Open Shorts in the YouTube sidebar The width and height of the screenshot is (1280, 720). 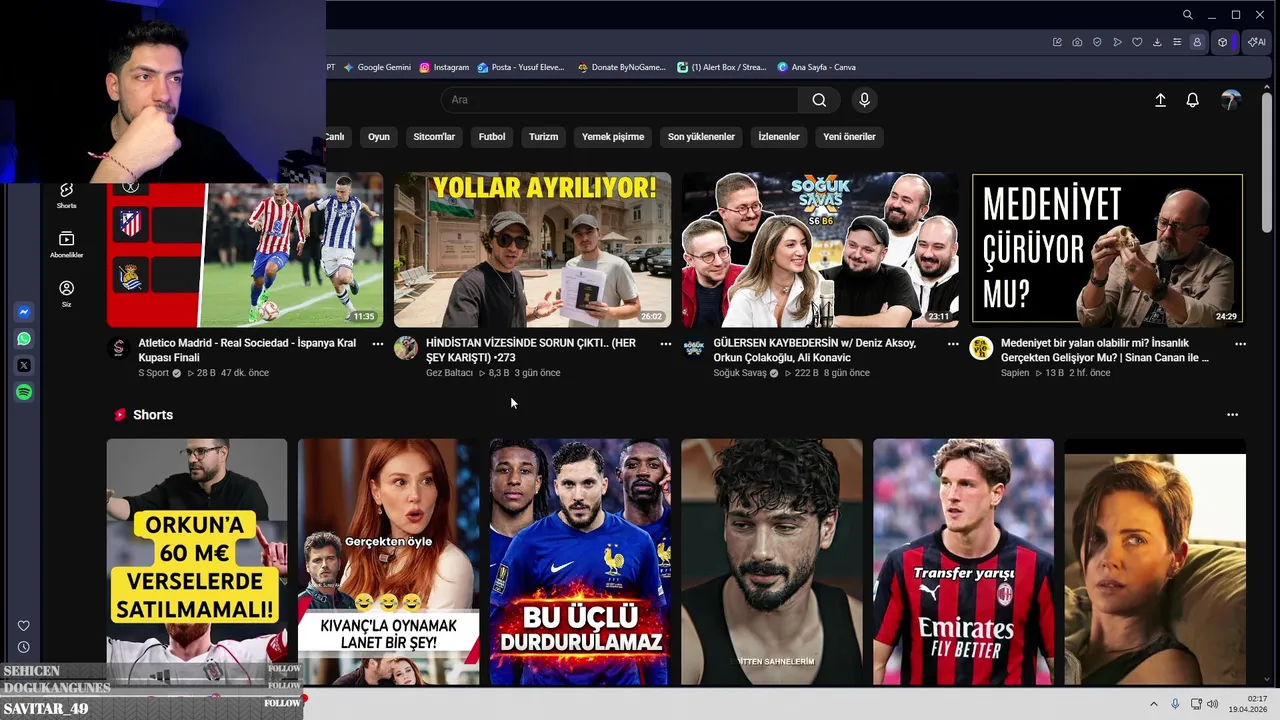[66, 194]
